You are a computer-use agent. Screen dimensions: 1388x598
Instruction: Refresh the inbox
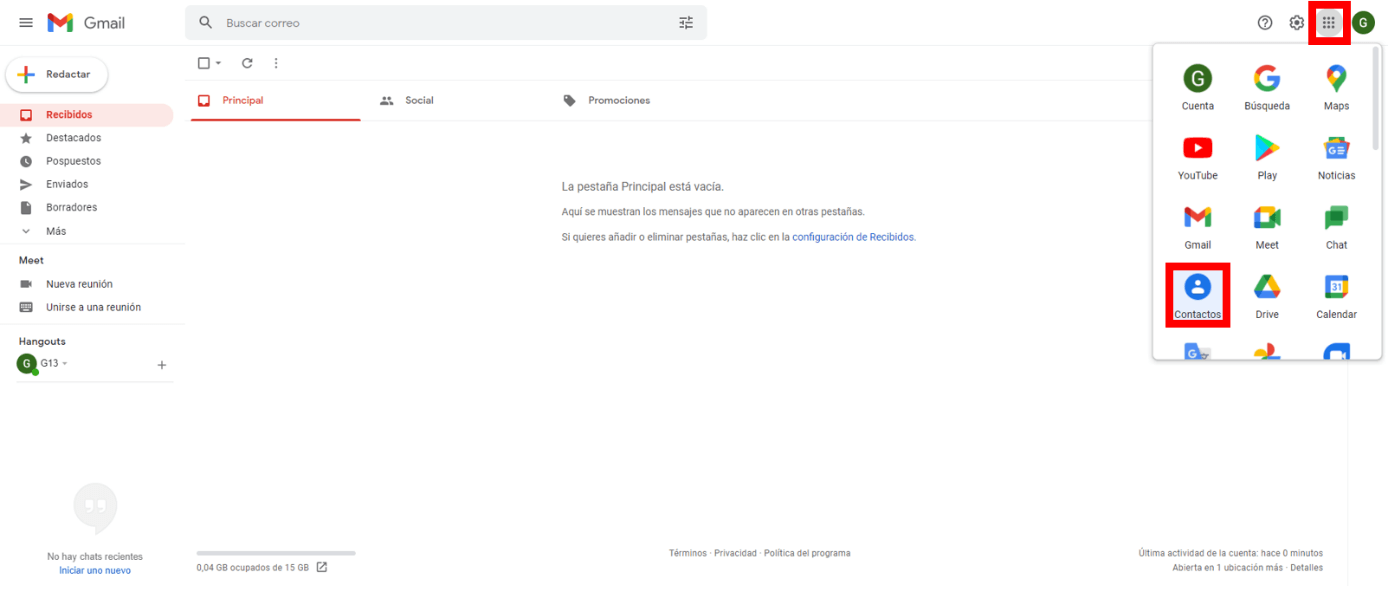tap(247, 63)
